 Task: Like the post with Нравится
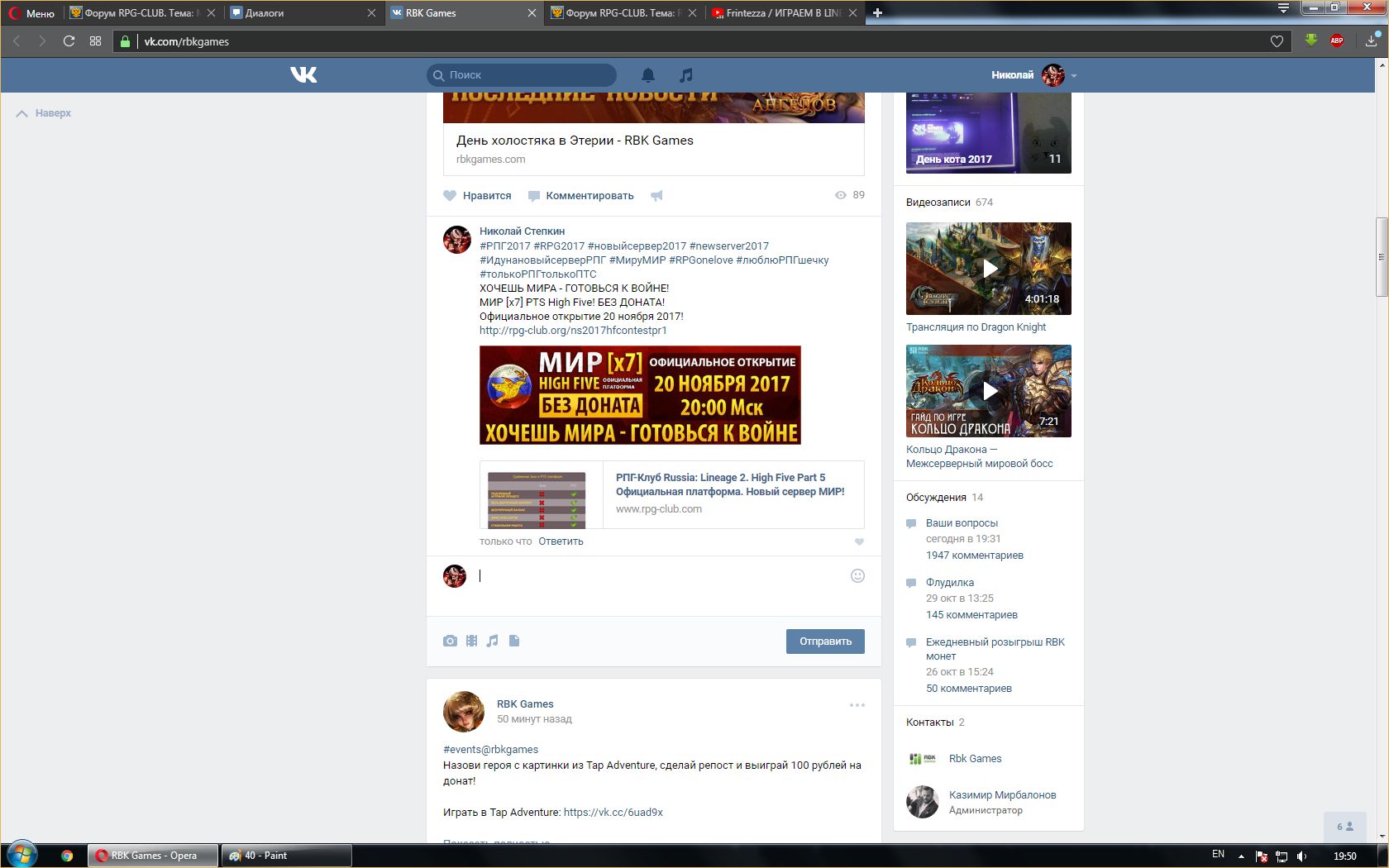pyautogui.click(x=477, y=196)
